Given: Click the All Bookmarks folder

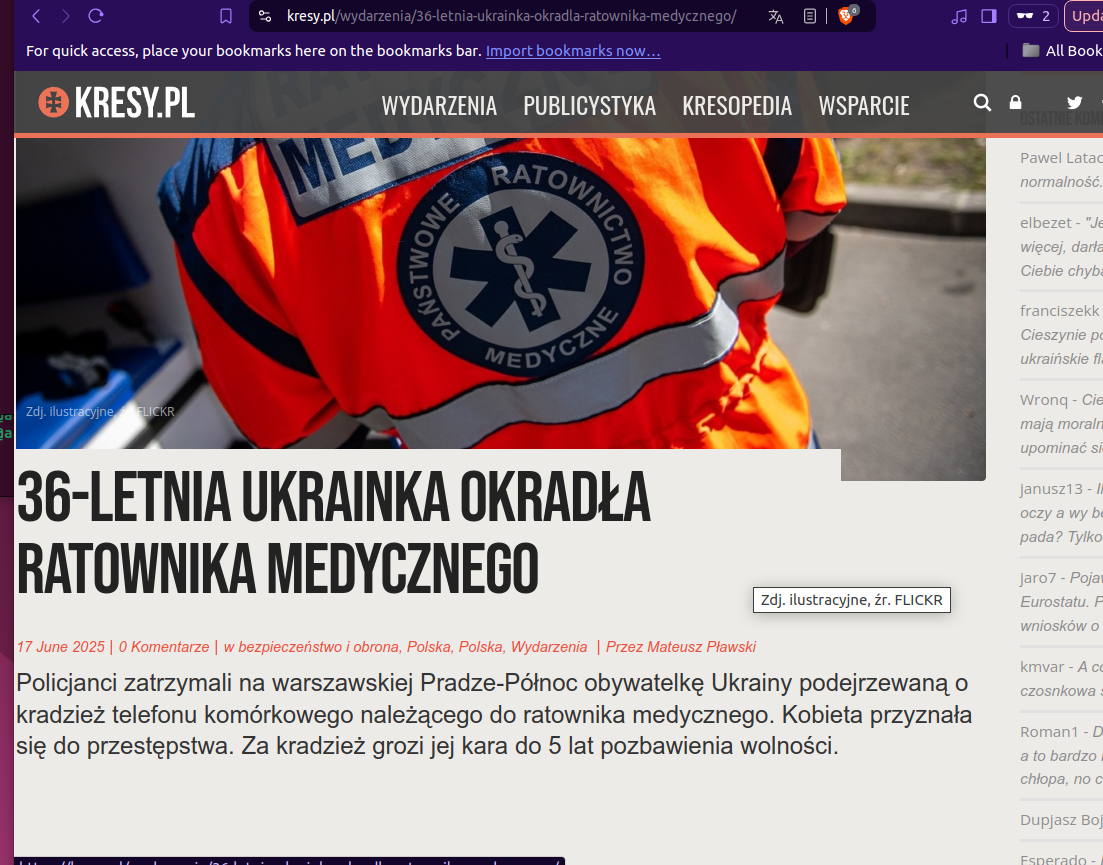Looking at the screenshot, I should [x=1062, y=51].
